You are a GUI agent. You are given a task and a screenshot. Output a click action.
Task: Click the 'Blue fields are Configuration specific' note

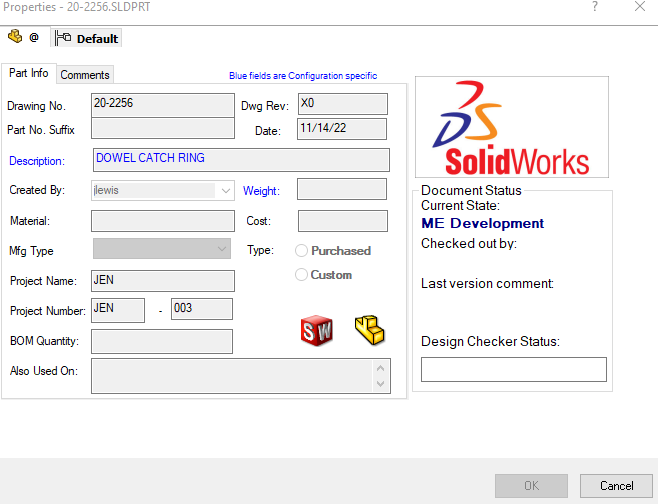click(x=303, y=76)
